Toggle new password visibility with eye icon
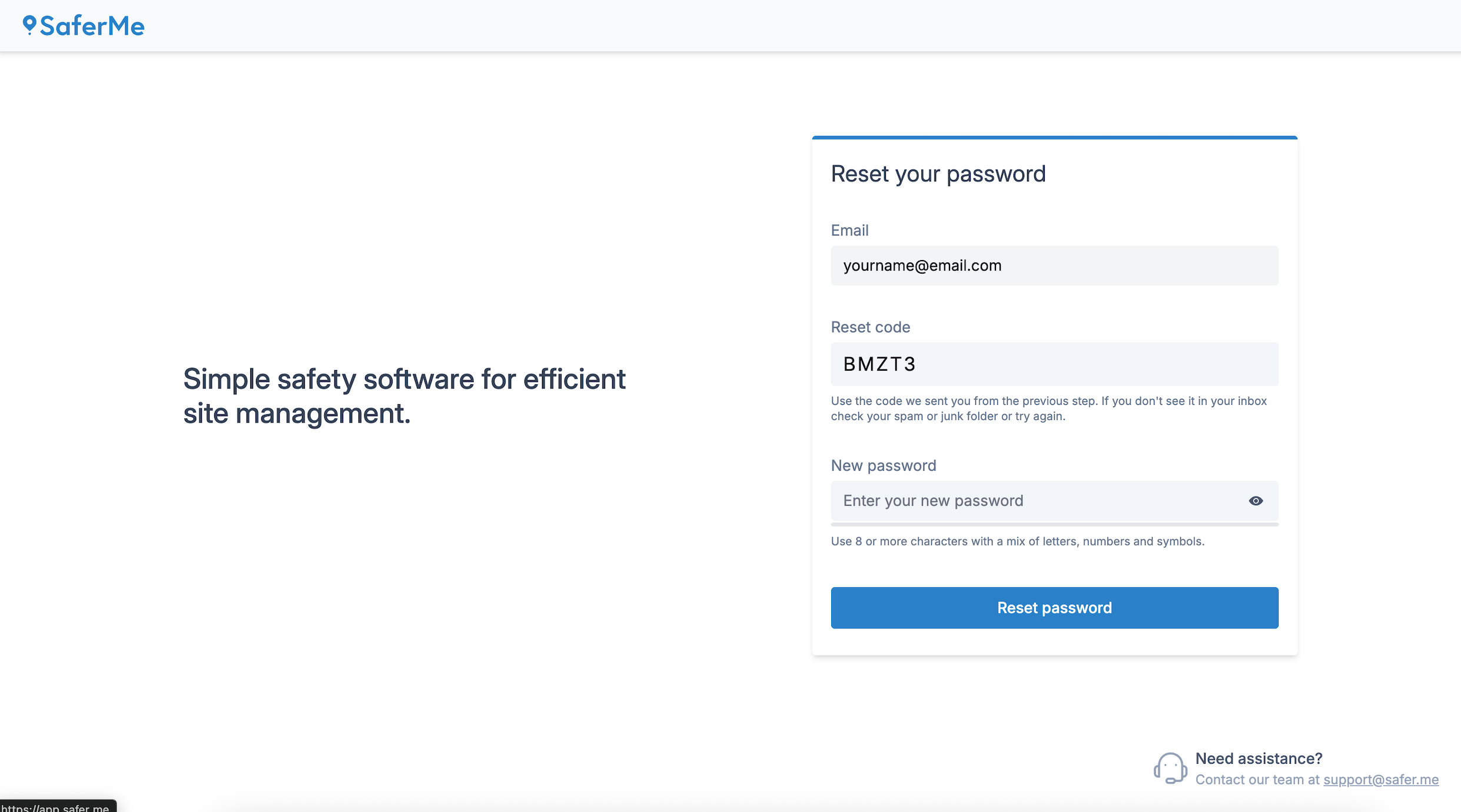Viewport: 1461px width, 812px height. [x=1256, y=500]
